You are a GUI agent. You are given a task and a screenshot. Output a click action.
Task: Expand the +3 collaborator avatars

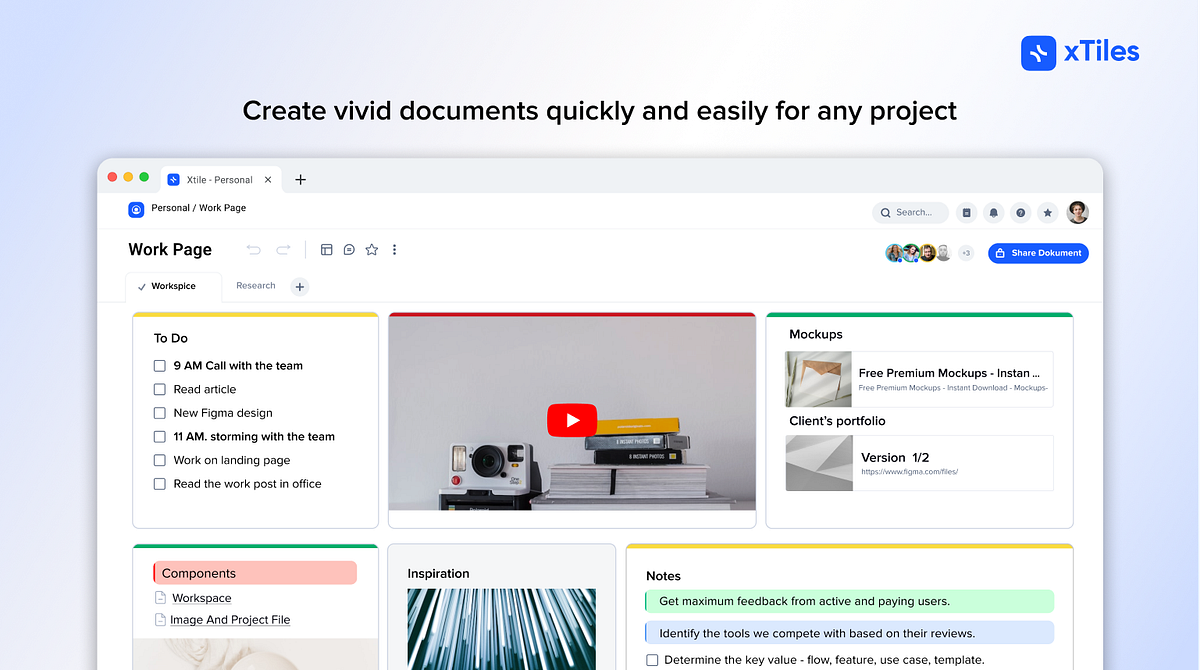click(966, 253)
